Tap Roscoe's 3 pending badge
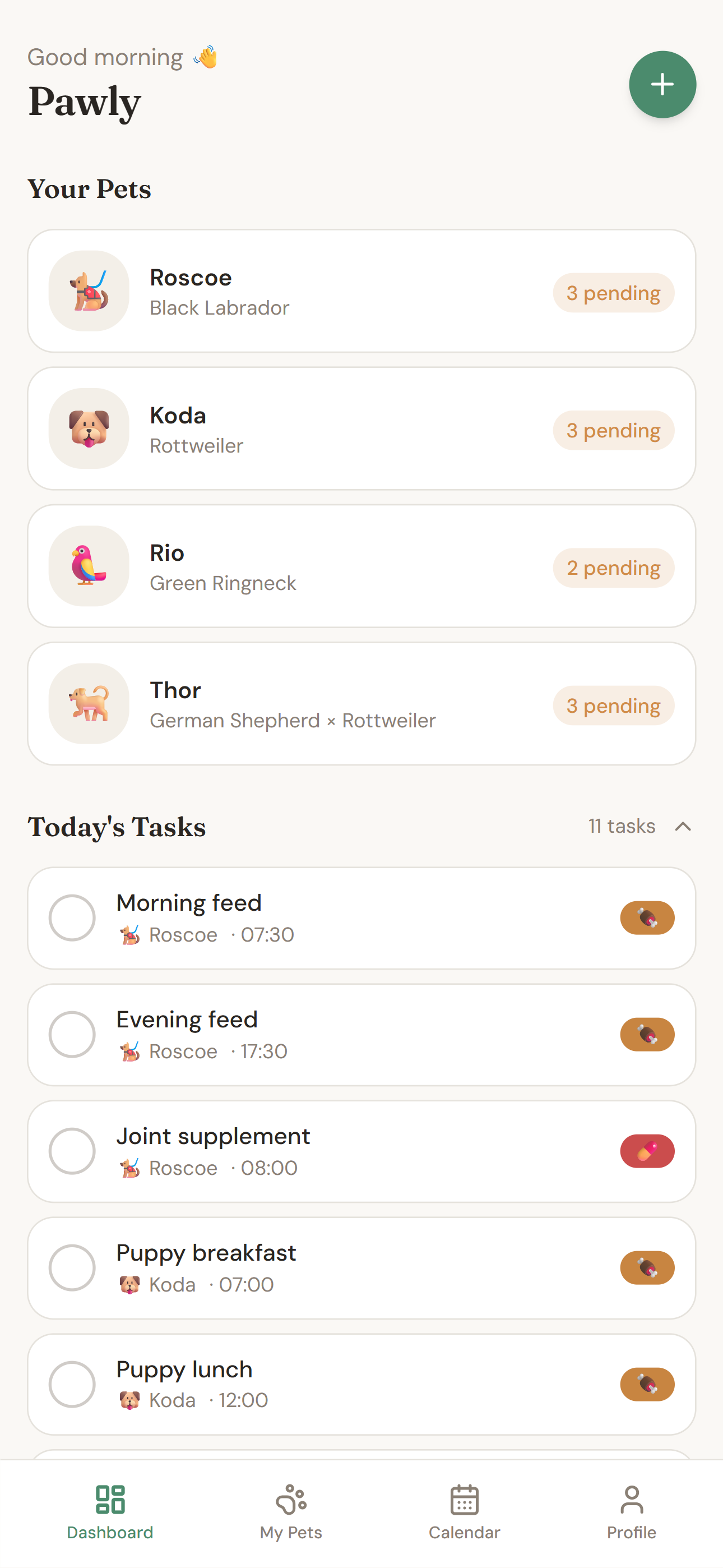Image resolution: width=723 pixels, height=1568 pixels. [614, 293]
